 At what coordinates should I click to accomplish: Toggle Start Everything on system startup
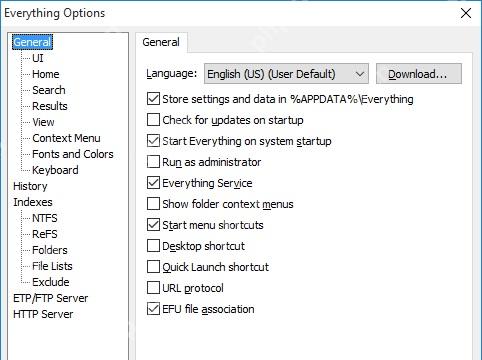[x=153, y=141]
